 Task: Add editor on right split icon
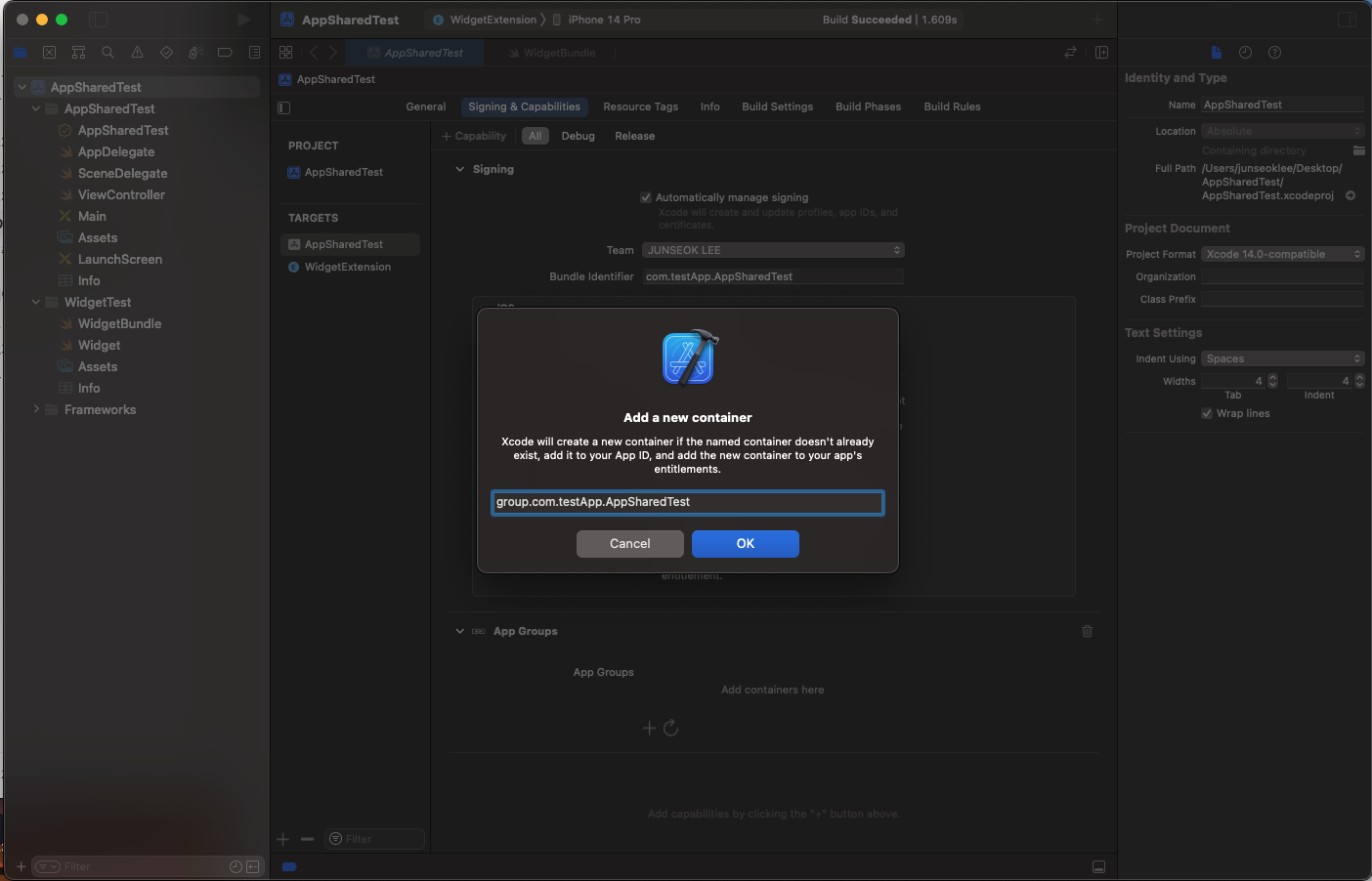tap(1101, 53)
